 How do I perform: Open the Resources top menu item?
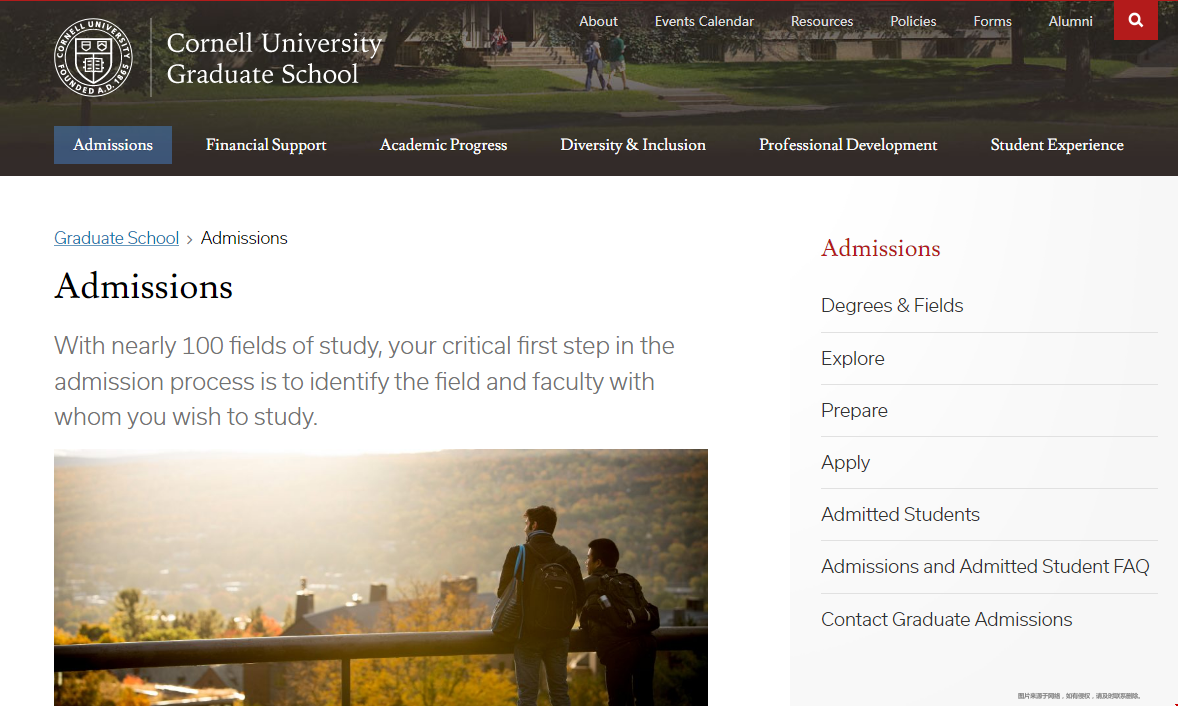[822, 21]
